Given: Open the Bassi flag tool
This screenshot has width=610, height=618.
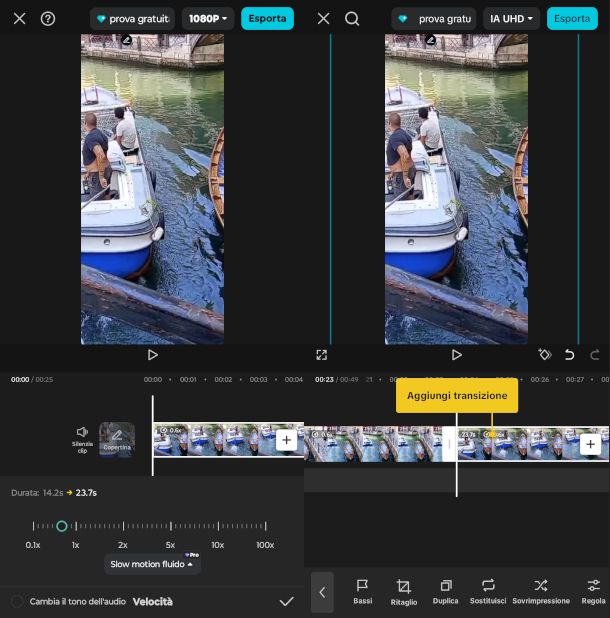Looking at the screenshot, I should tap(362, 592).
